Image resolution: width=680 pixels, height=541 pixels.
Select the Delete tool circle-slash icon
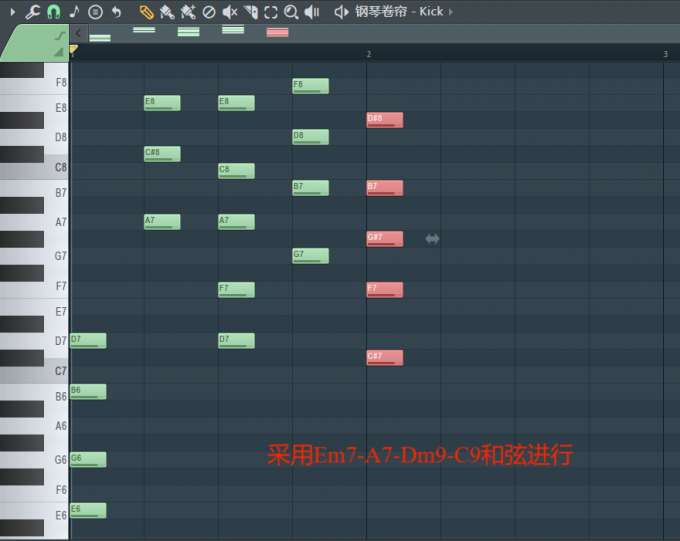tap(209, 12)
